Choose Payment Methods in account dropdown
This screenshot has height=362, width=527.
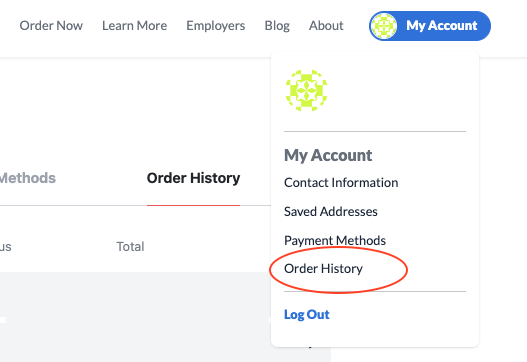pyautogui.click(x=335, y=240)
